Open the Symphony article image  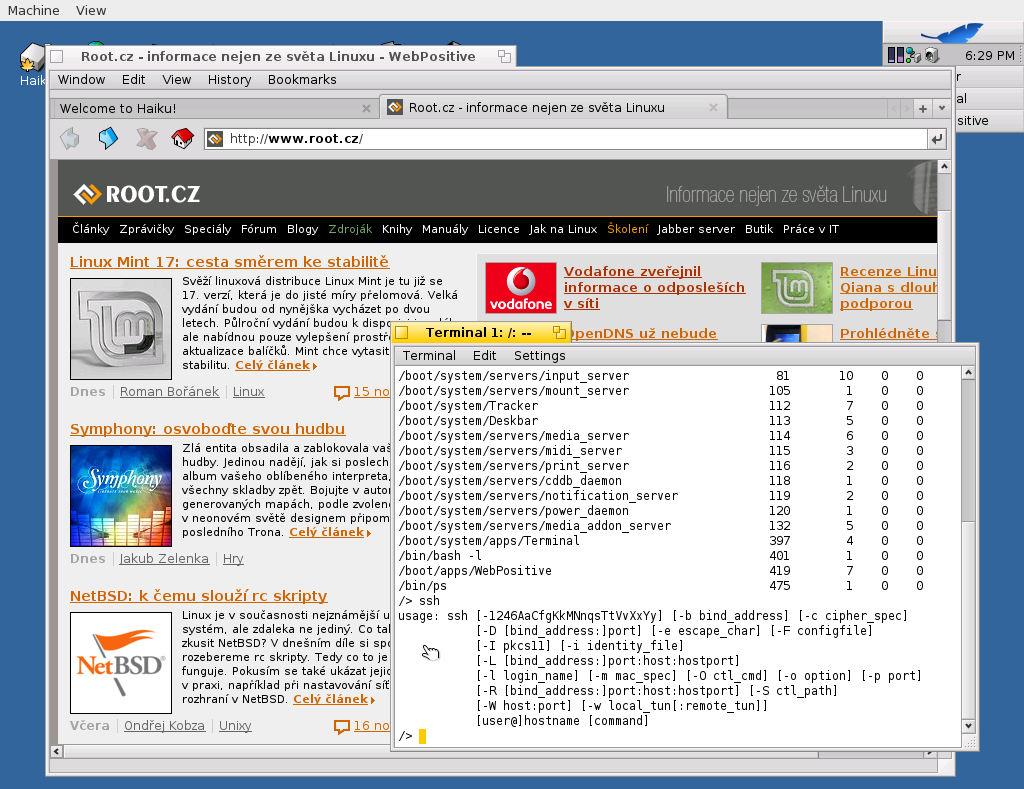121,496
